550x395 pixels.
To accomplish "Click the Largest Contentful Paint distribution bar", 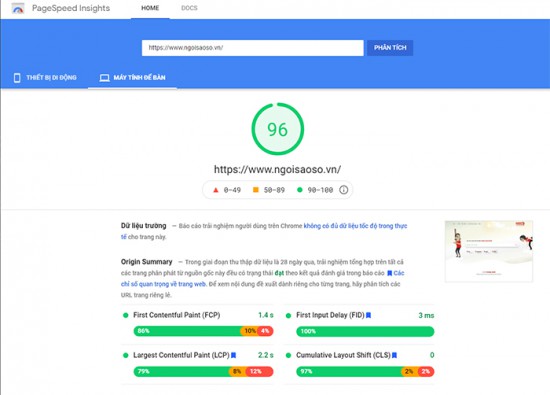I will [203, 371].
